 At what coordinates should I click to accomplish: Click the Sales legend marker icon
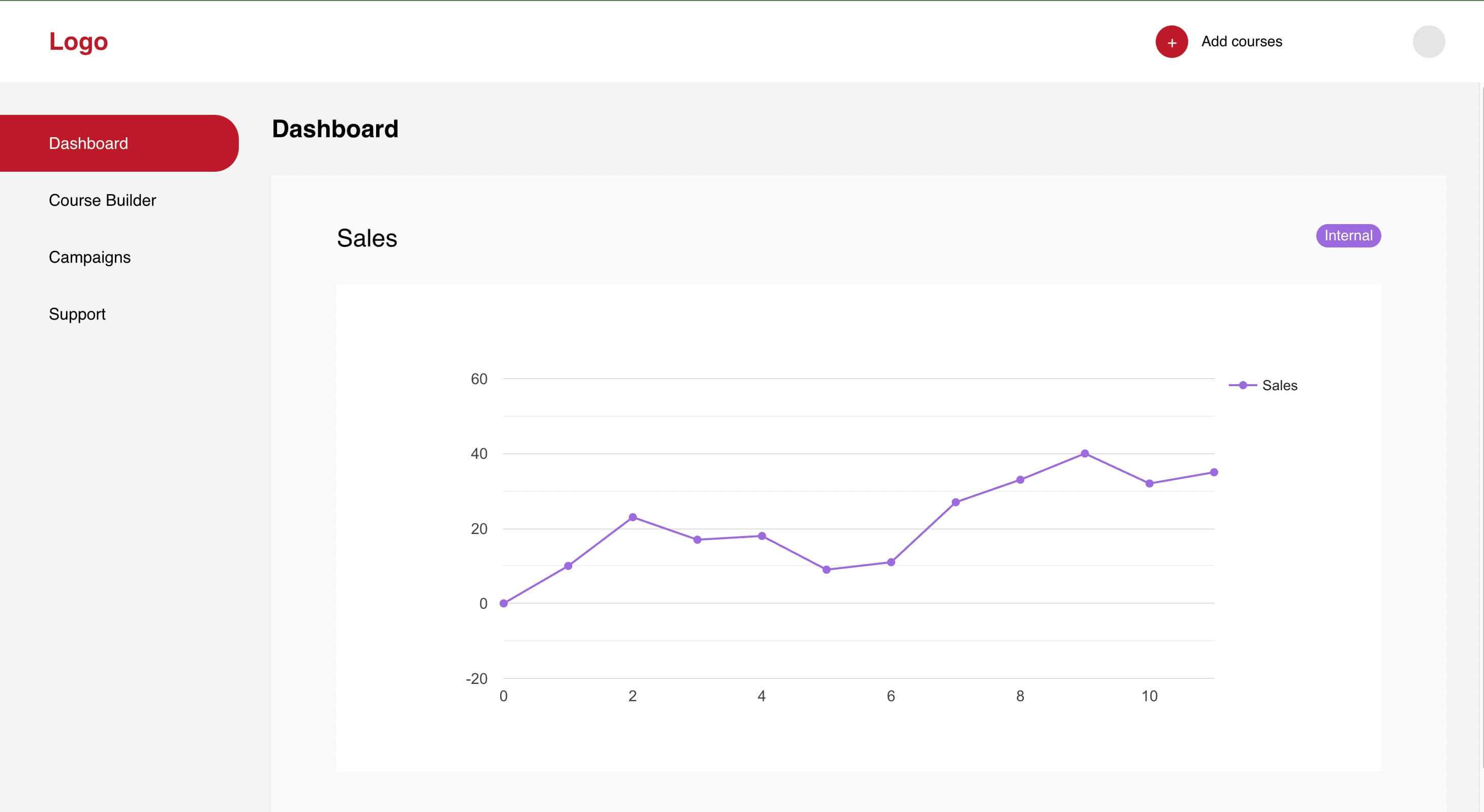coord(1243,385)
